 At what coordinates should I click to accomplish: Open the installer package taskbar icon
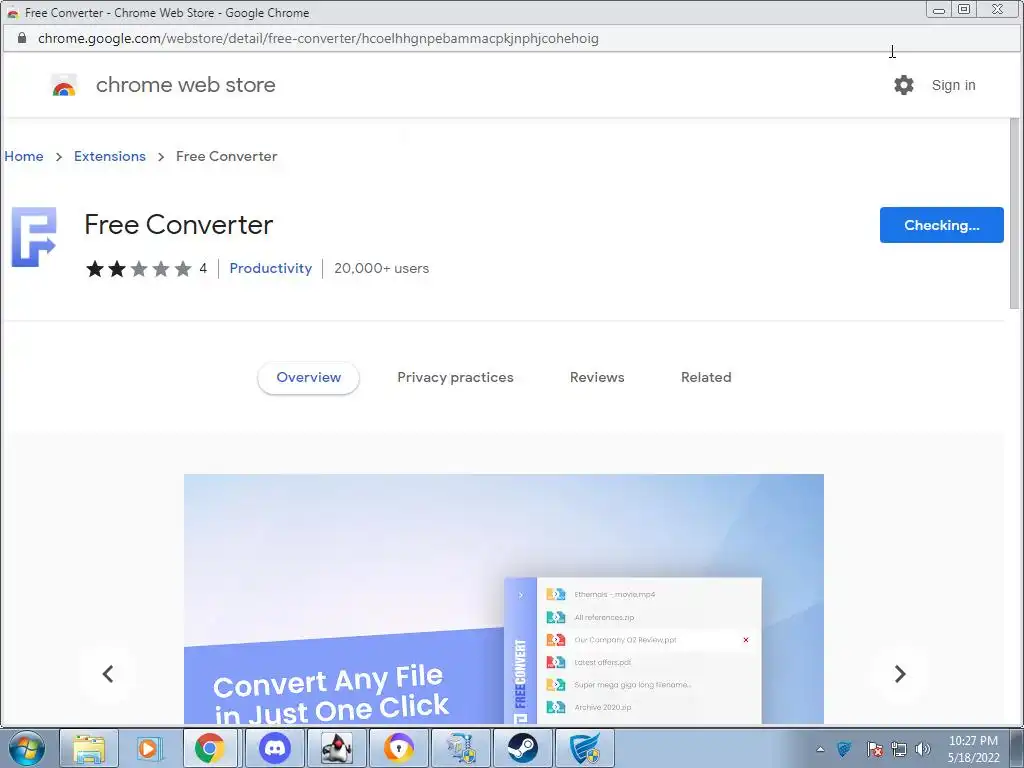(x=460, y=748)
